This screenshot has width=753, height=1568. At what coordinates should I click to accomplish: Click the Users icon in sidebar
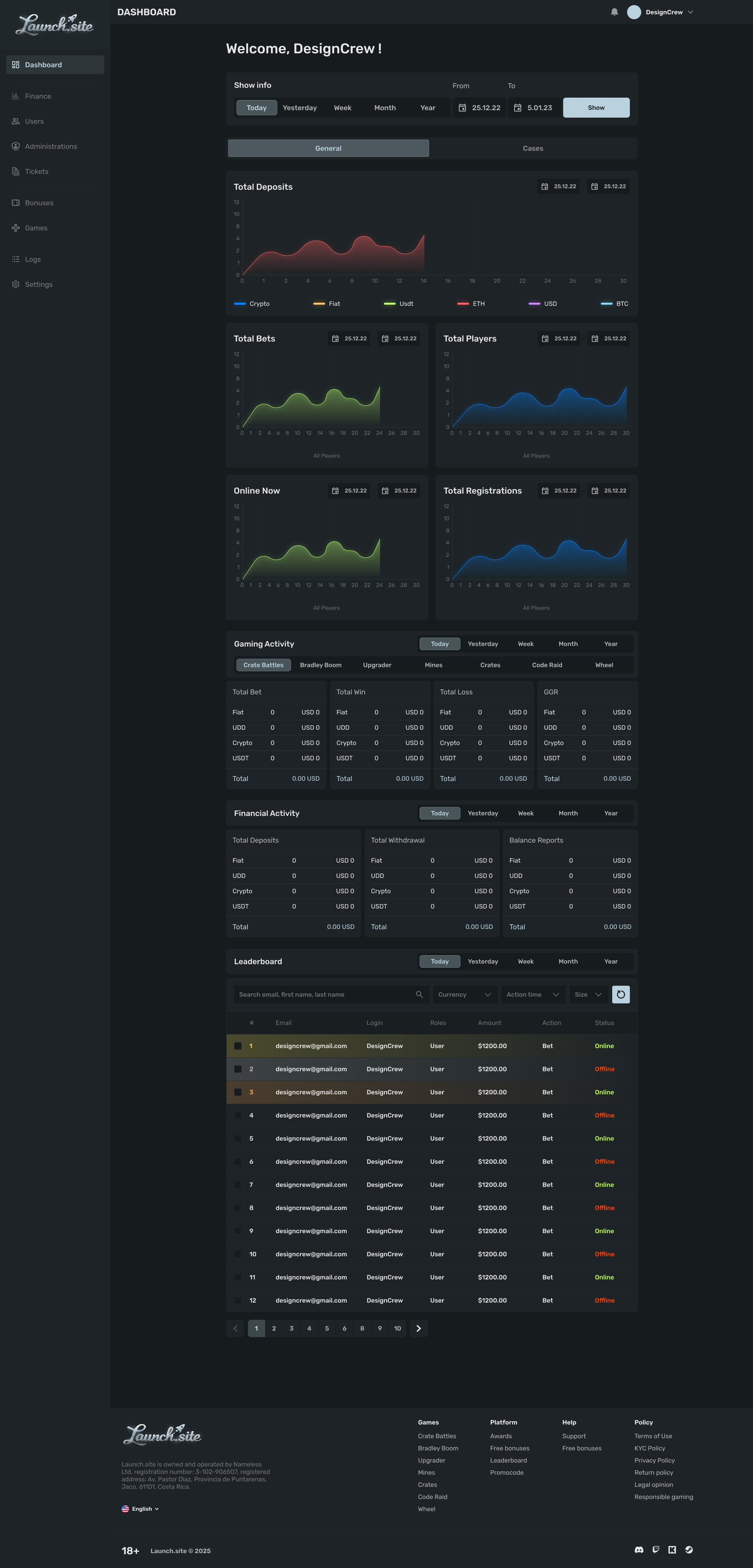click(16, 121)
